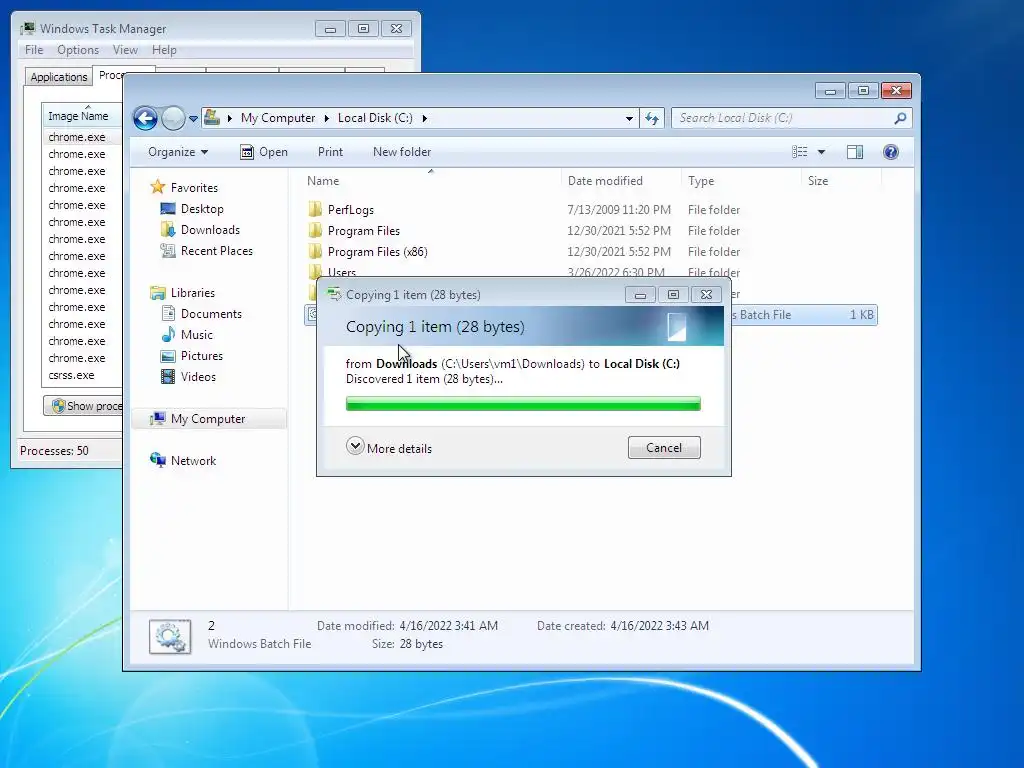Select the csrss.exe process
The height and width of the screenshot is (768, 1024).
[71, 376]
